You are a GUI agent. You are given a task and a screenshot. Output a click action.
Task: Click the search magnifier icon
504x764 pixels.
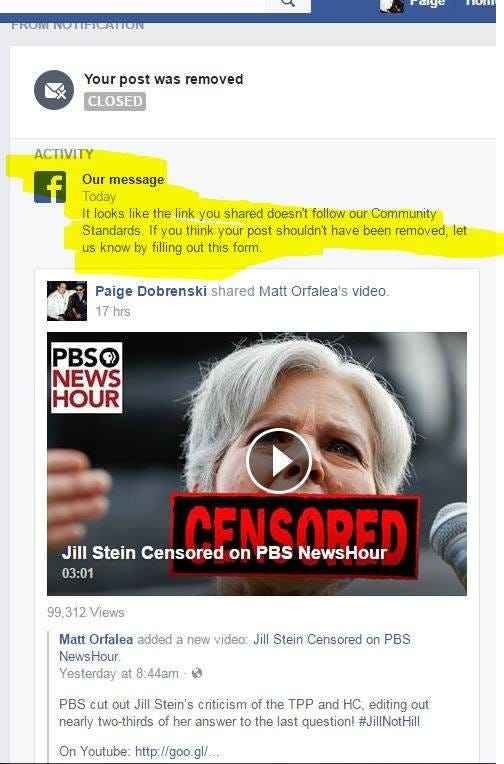(288, 3)
